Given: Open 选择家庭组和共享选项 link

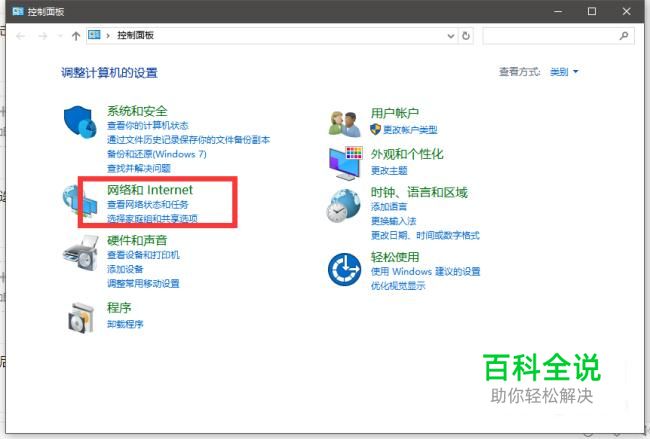Looking at the screenshot, I should pyautogui.click(x=152, y=218).
